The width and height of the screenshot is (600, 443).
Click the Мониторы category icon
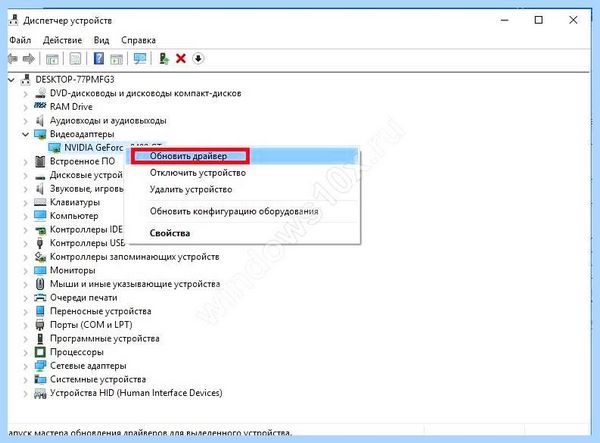coord(40,270)
